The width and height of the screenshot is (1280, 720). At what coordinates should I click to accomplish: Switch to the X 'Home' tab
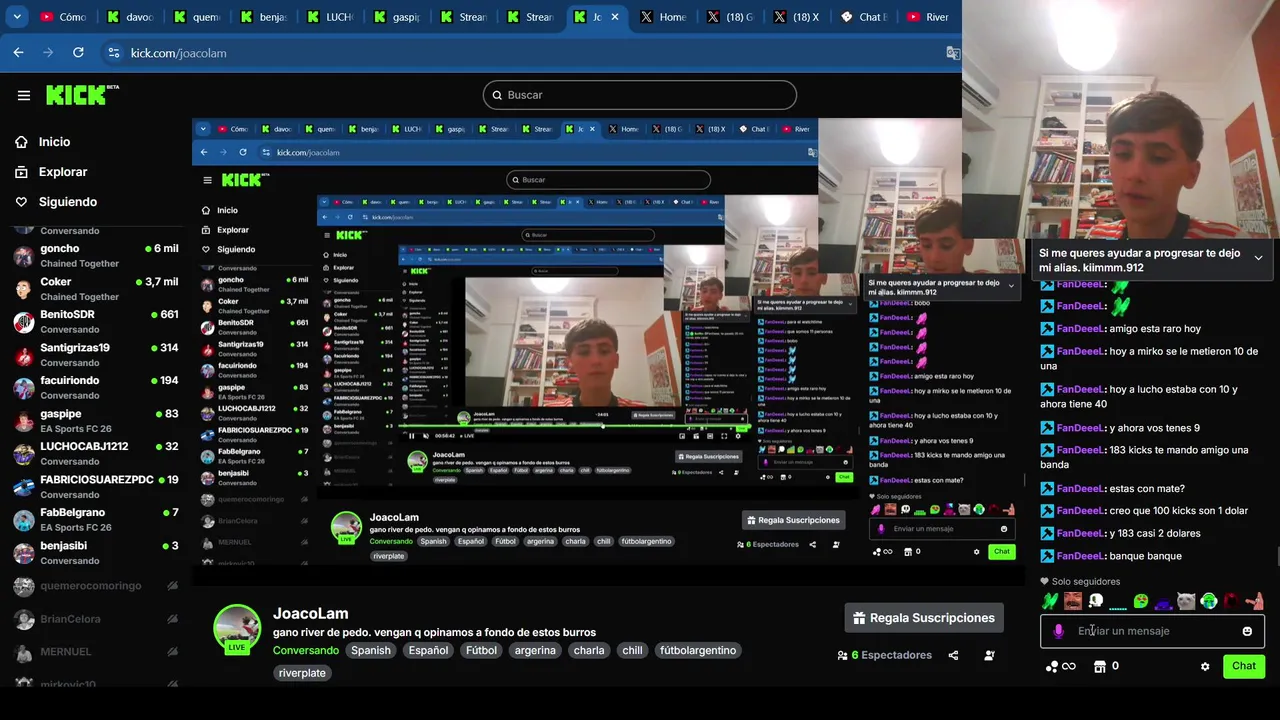(x=663, y=17)
